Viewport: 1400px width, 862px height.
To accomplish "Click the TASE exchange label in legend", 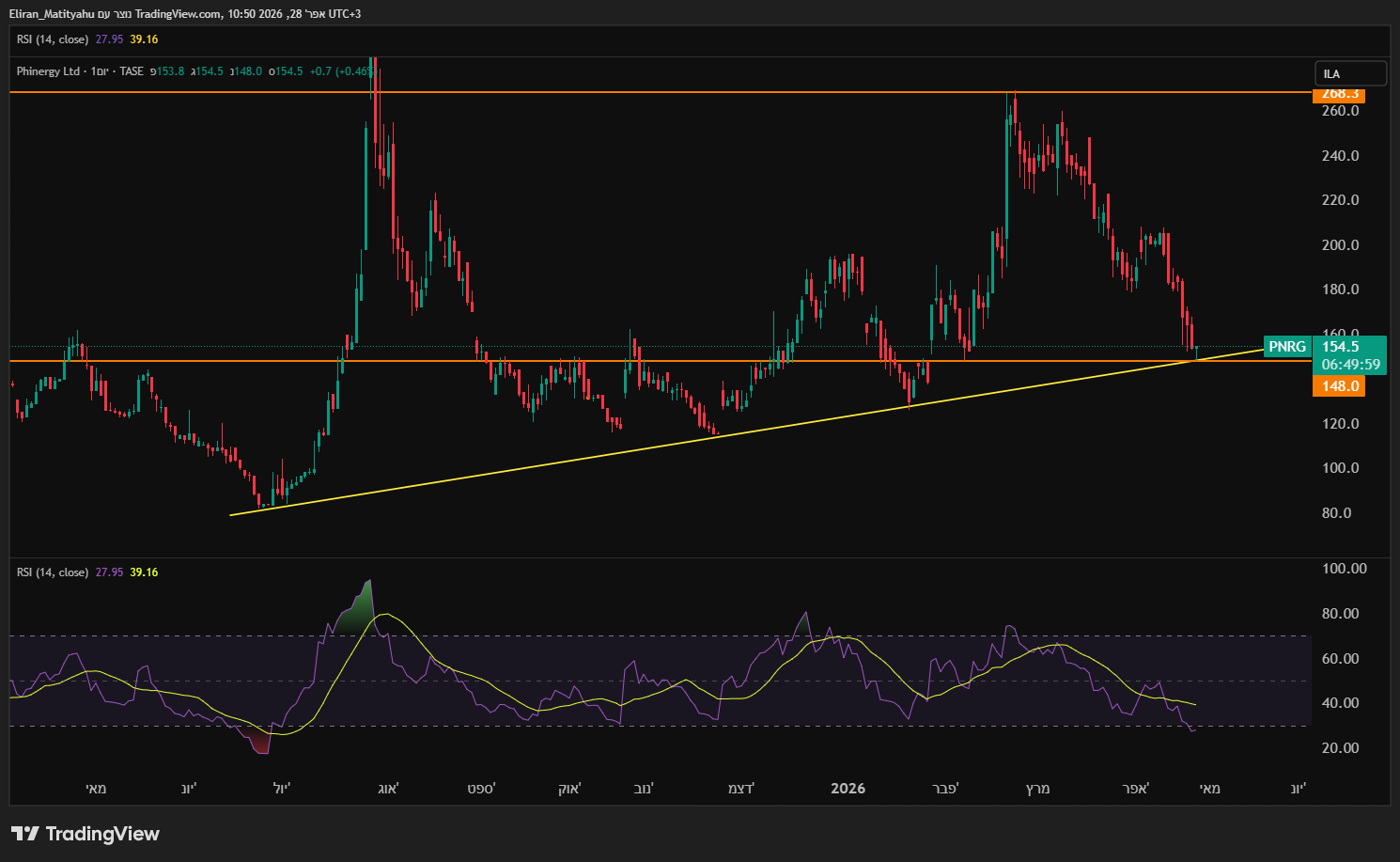I will tap(132, 71).
